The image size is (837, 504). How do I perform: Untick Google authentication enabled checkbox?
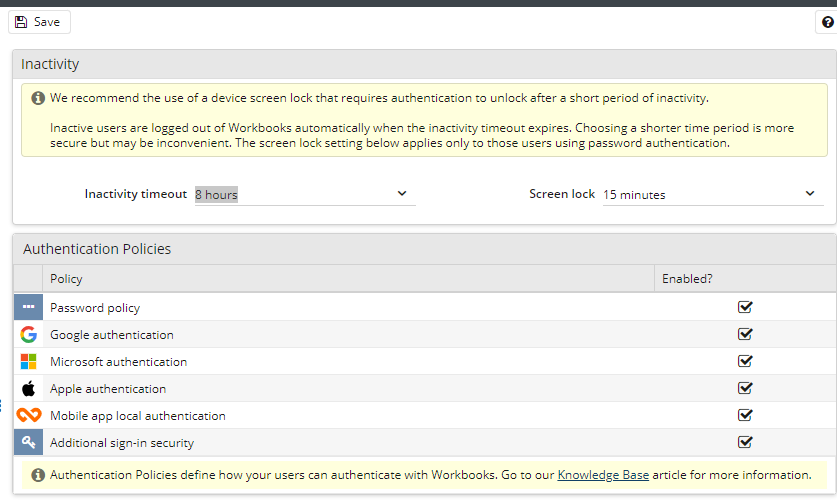tap(745, 334)
